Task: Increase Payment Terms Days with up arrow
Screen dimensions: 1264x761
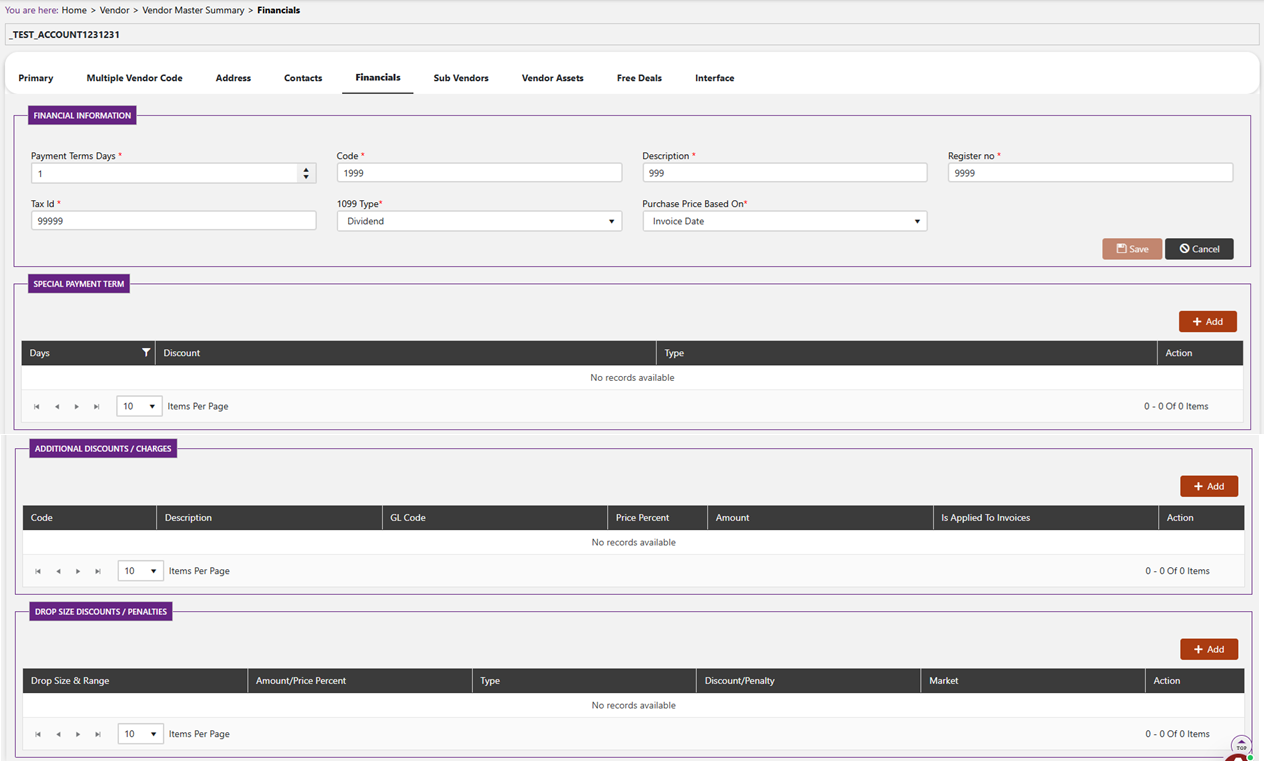Action: pyautogui.click(x=306, y=169)
